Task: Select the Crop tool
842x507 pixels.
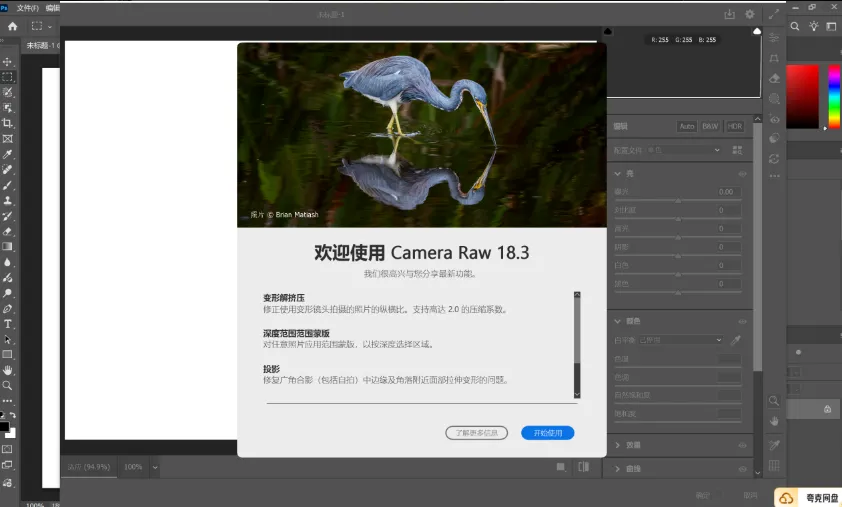Action: 8,123
